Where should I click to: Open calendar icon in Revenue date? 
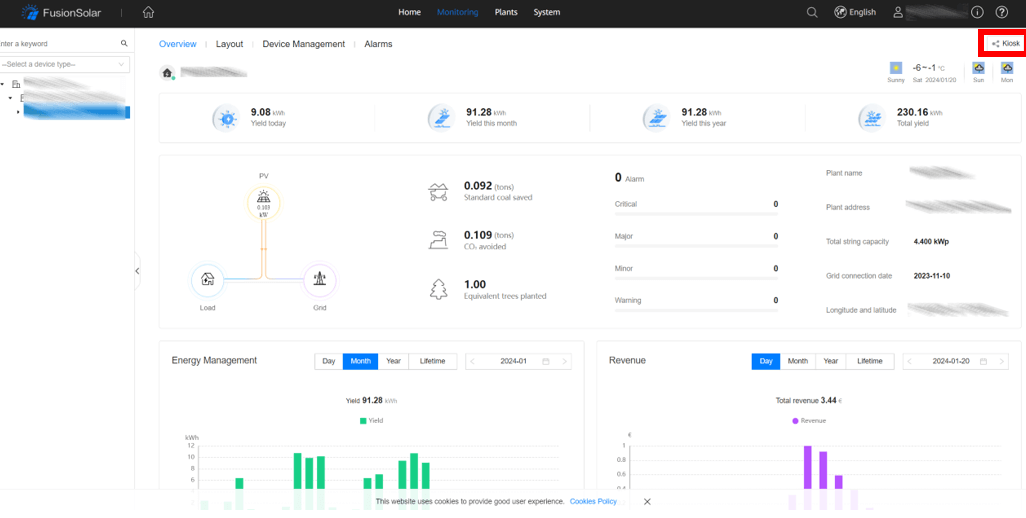point(983,361)
